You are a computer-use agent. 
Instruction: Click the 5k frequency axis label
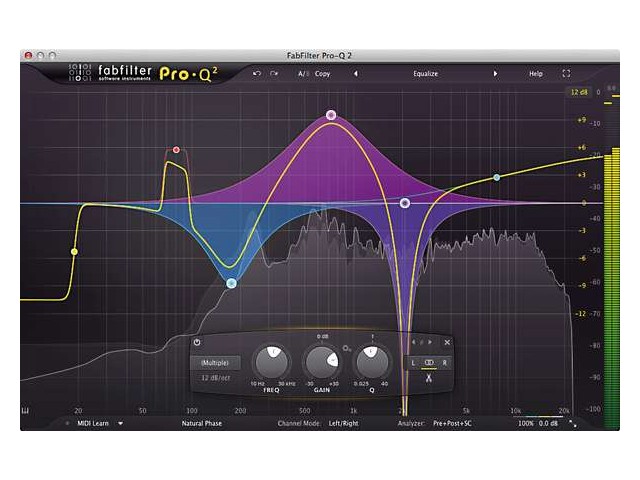pyautogui.click(x=467, y=410)
